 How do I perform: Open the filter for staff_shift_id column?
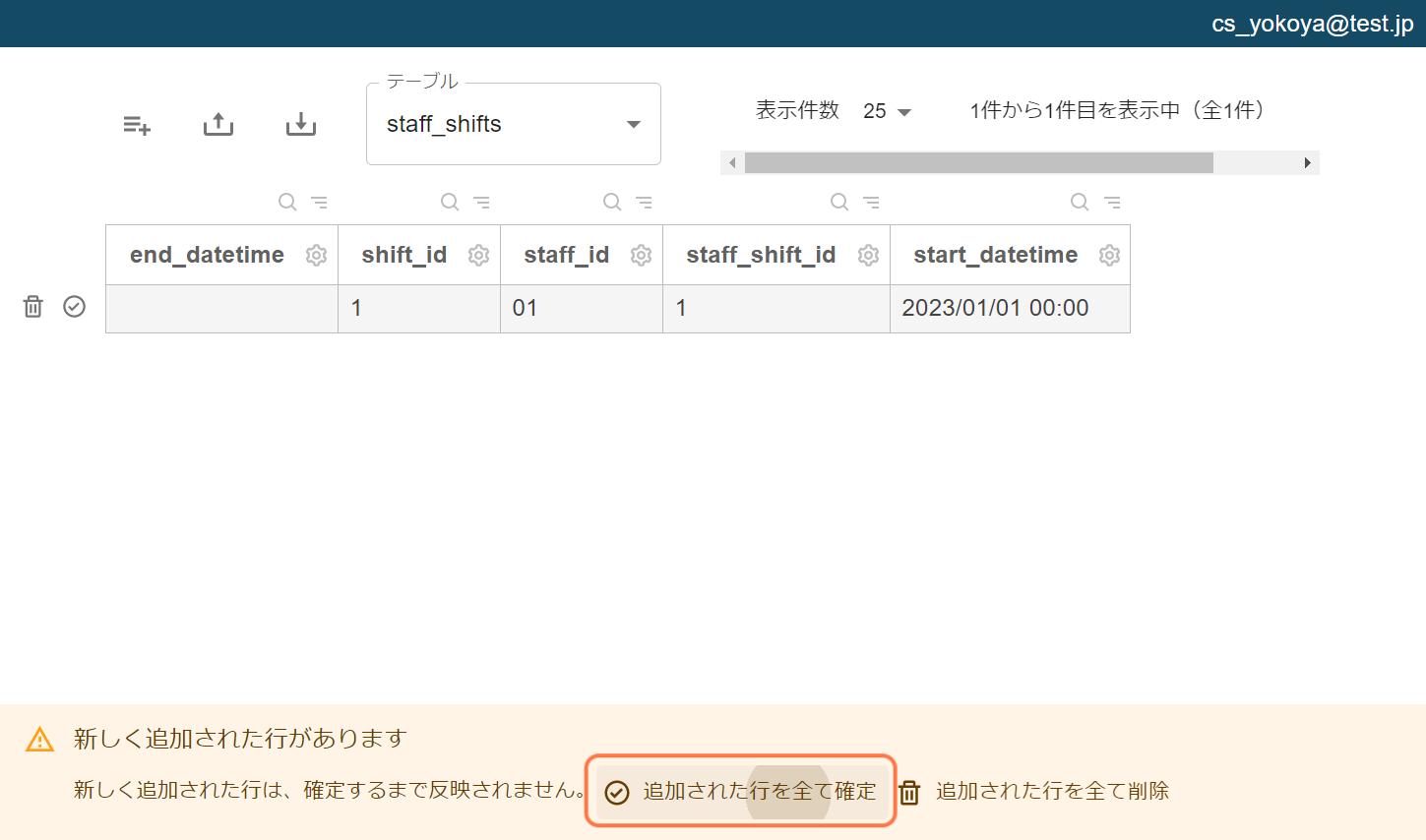pos(871,202)
